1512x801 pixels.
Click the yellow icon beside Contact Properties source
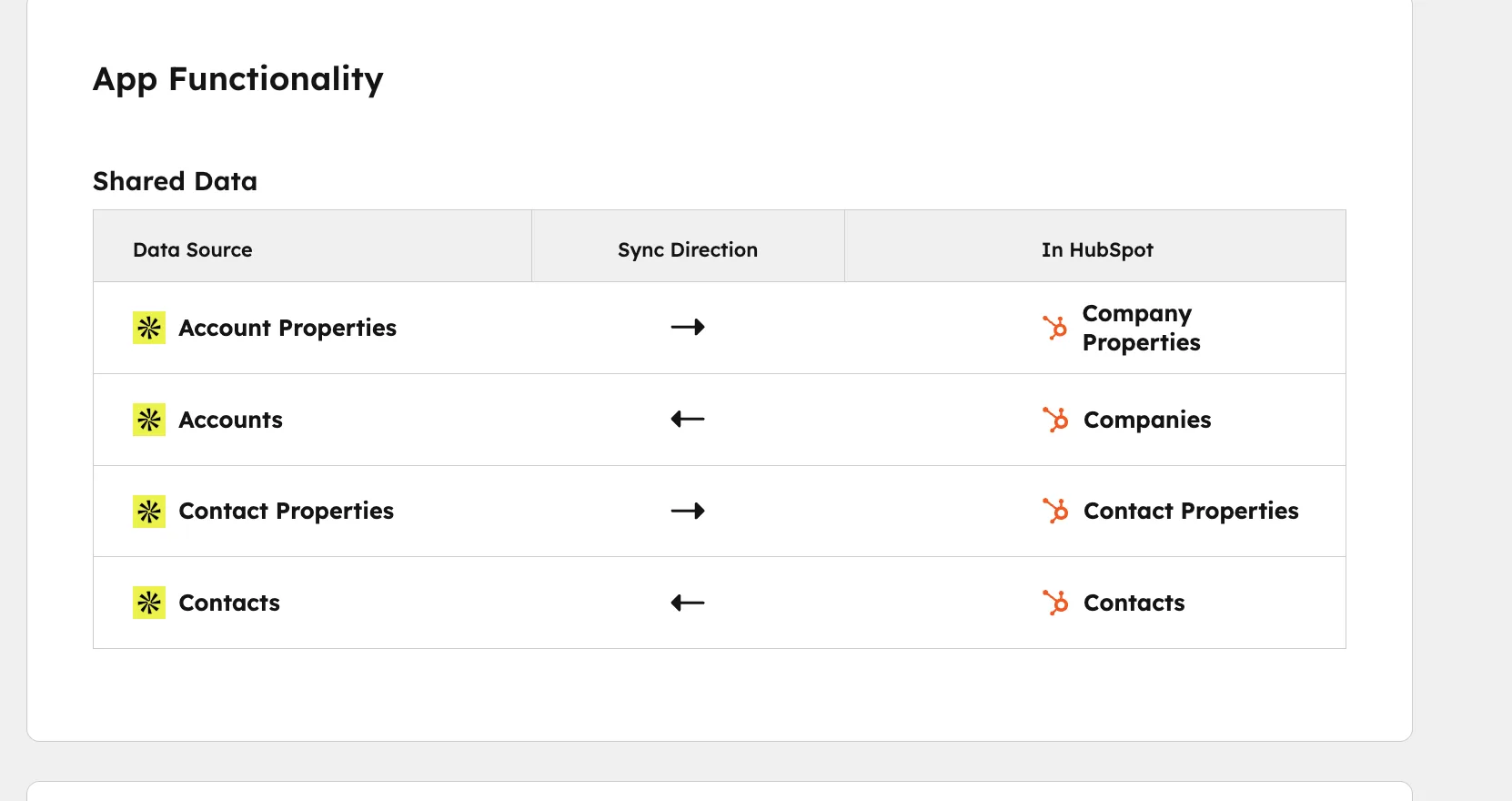[x=149, y=512]
